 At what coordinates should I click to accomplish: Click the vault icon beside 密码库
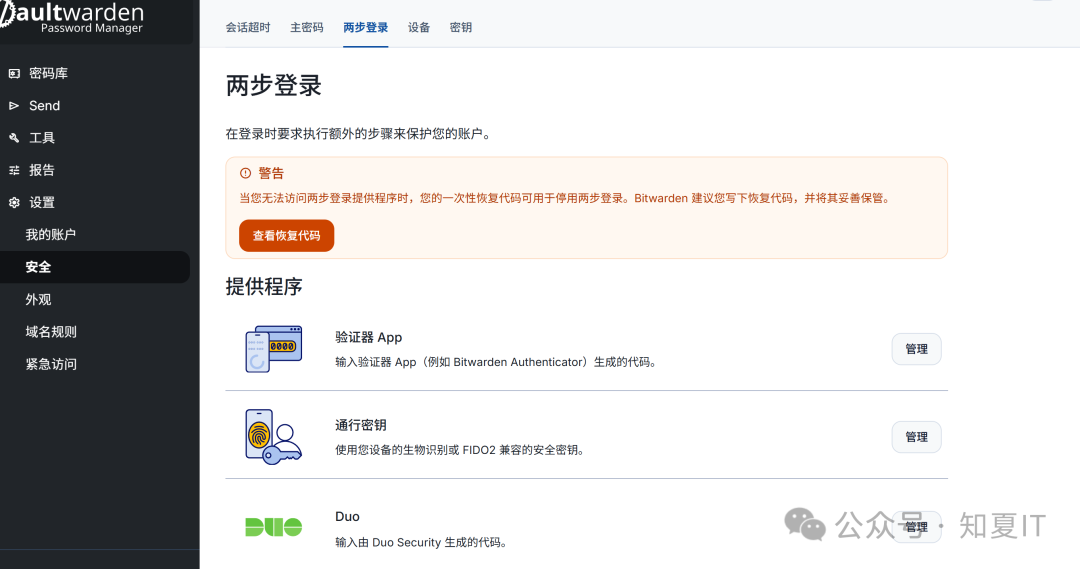(14, 73)
